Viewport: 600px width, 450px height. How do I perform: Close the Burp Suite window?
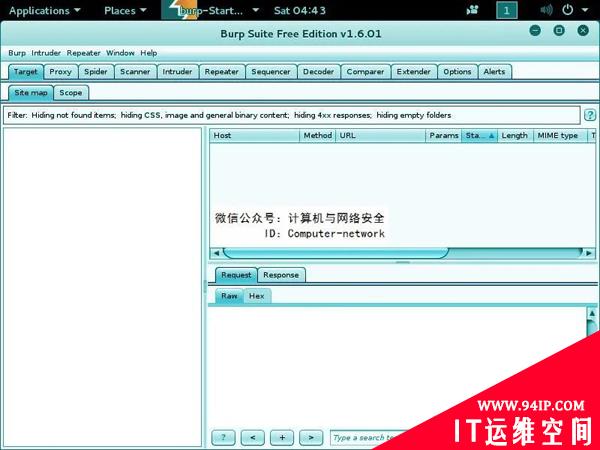point(583,30)
